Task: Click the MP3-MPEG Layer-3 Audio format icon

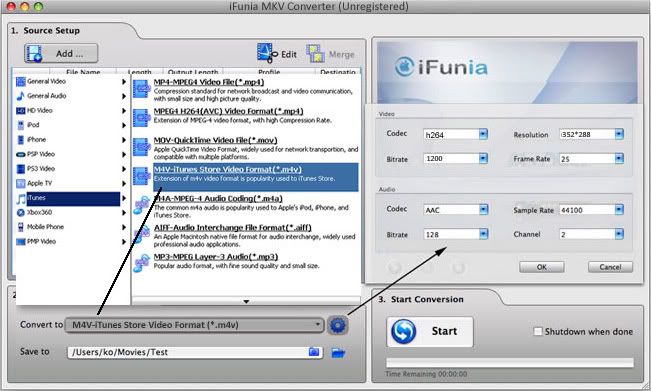Action: 142,263
